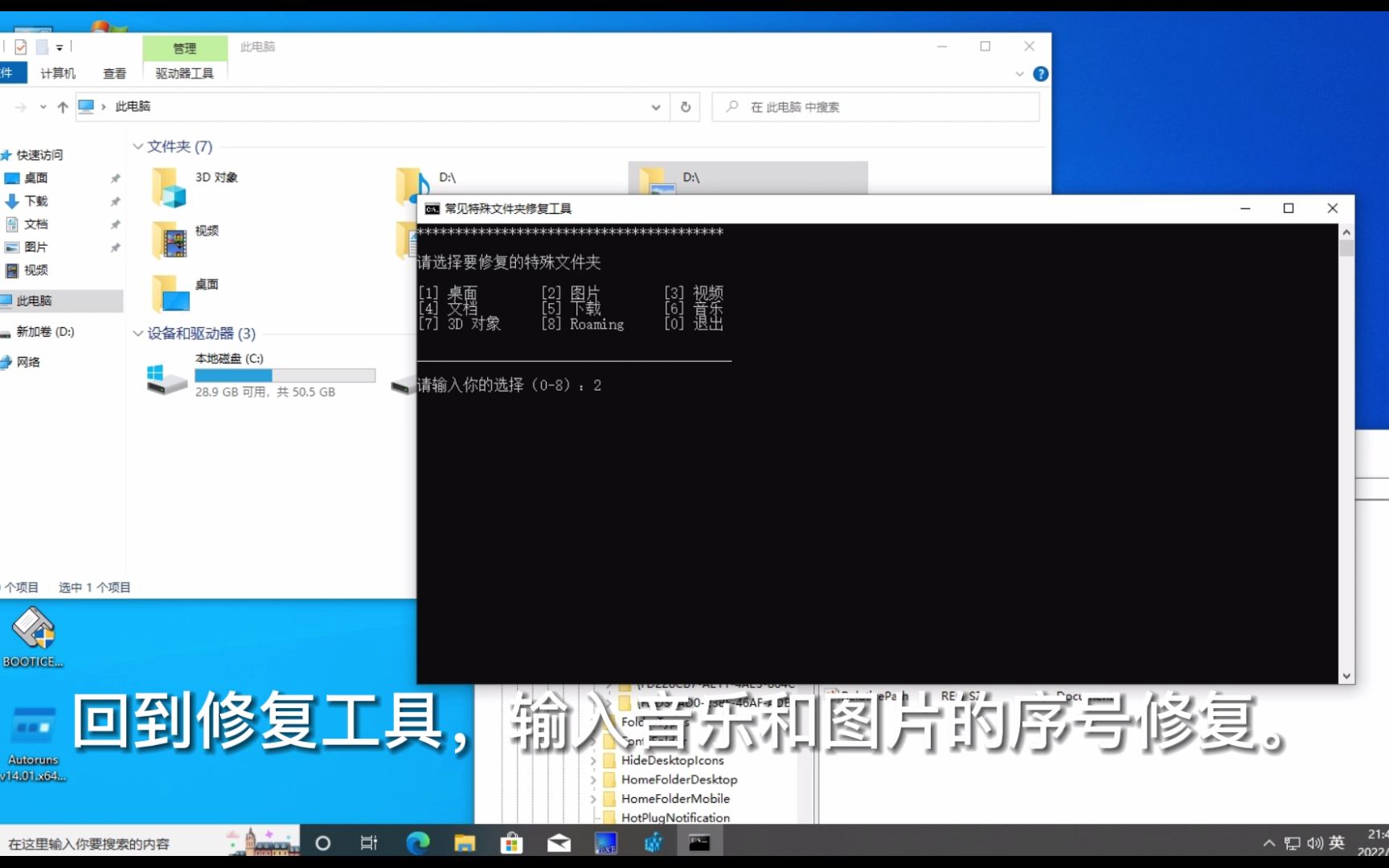Open the recent locations dropdown arrow
Screen dimensions: 1389x868
point(43,107)
